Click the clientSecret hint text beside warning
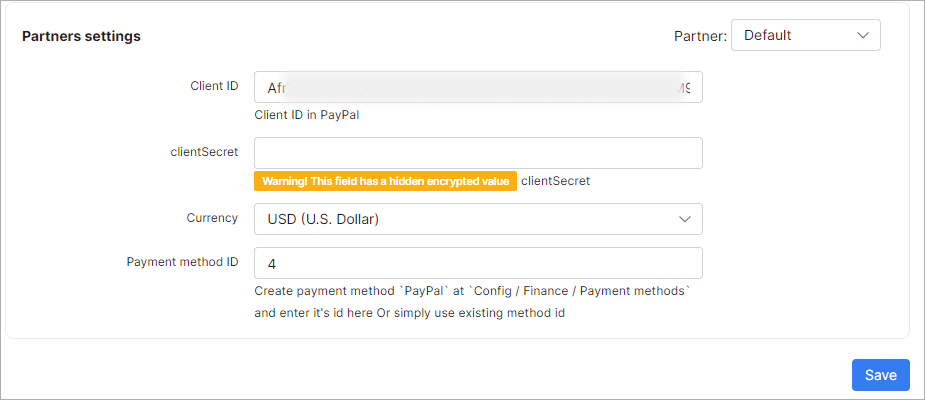925x400 pixels. tap(555, 181)
